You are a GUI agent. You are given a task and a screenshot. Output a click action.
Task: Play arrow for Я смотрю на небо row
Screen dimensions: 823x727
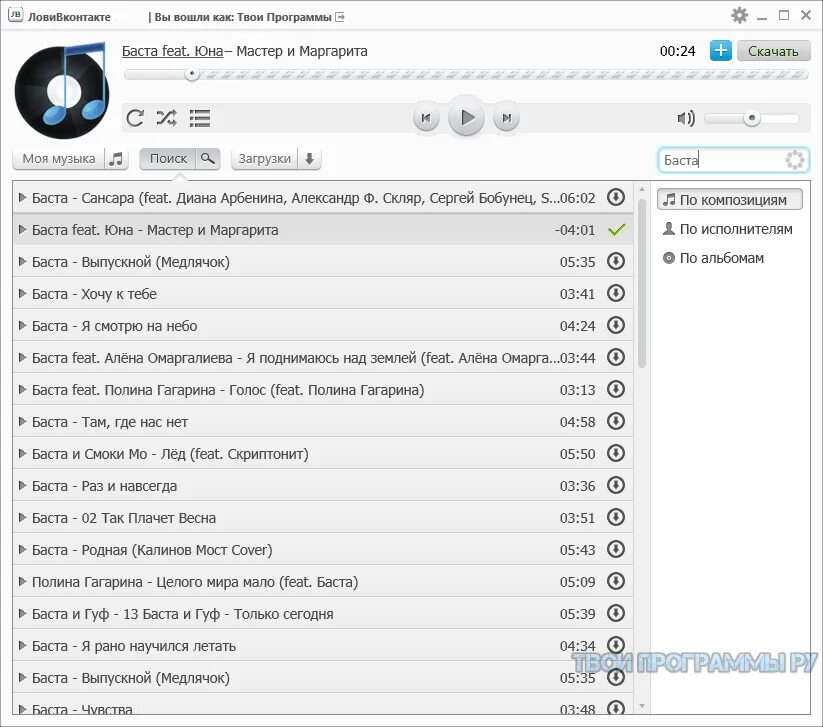[x=22, y=325]
